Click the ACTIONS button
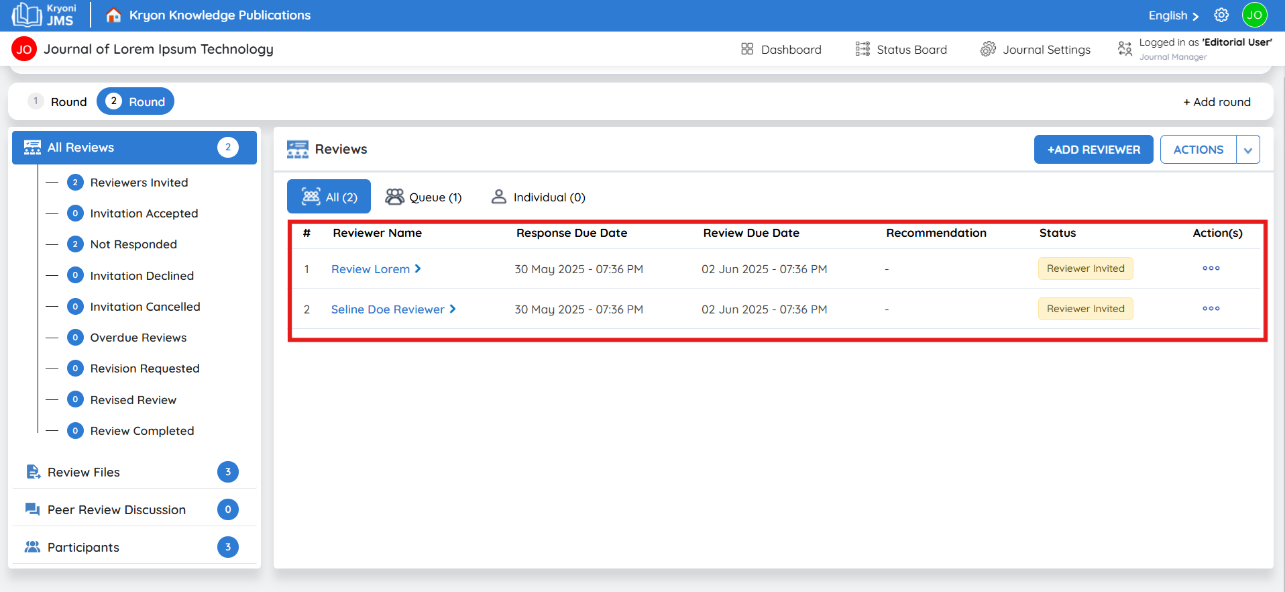 pos(1198,150)
